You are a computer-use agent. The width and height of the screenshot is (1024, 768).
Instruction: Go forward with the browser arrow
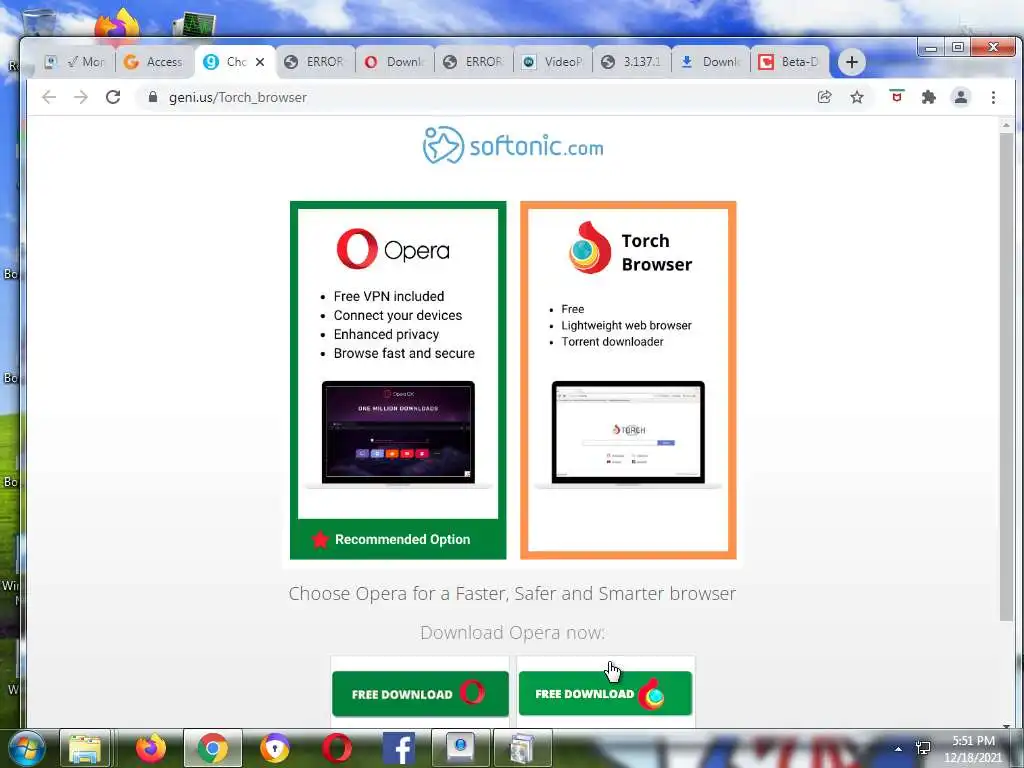click(x=80, y=97)
